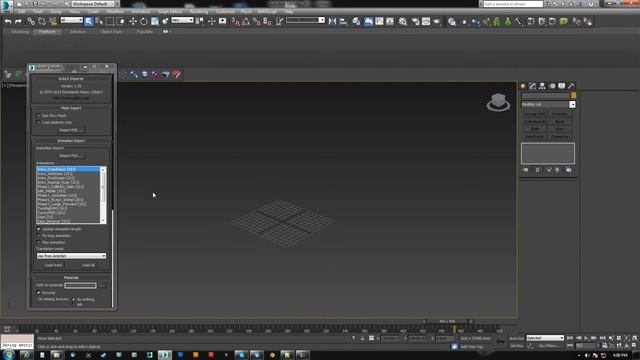The height and width of the screenshot is (360, 640).
Task: Open the Hierarchy tab in command panel
Action: click(542, 86)
